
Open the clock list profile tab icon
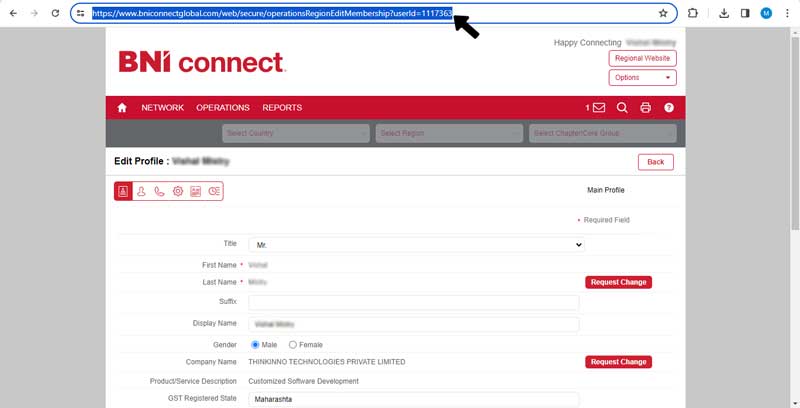pyautogui.click(x=214, y=191)
